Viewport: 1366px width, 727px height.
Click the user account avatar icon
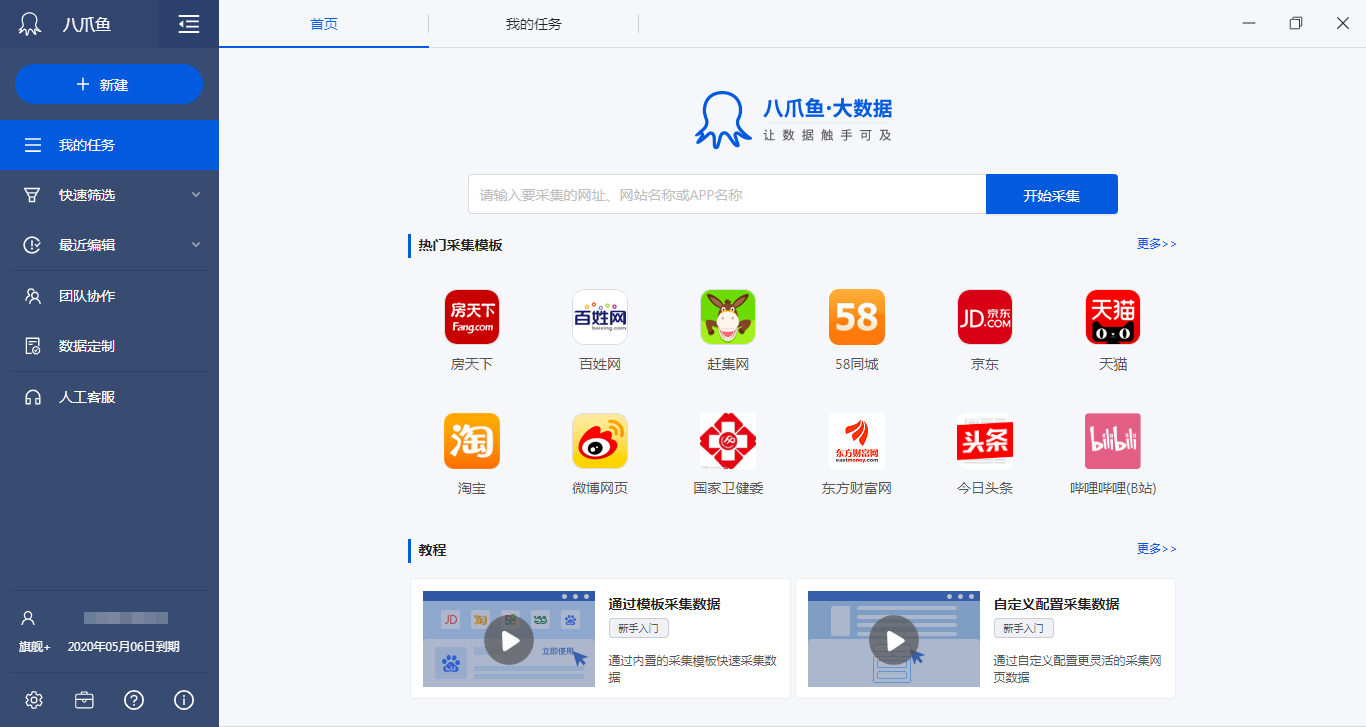tap(28, 618)
